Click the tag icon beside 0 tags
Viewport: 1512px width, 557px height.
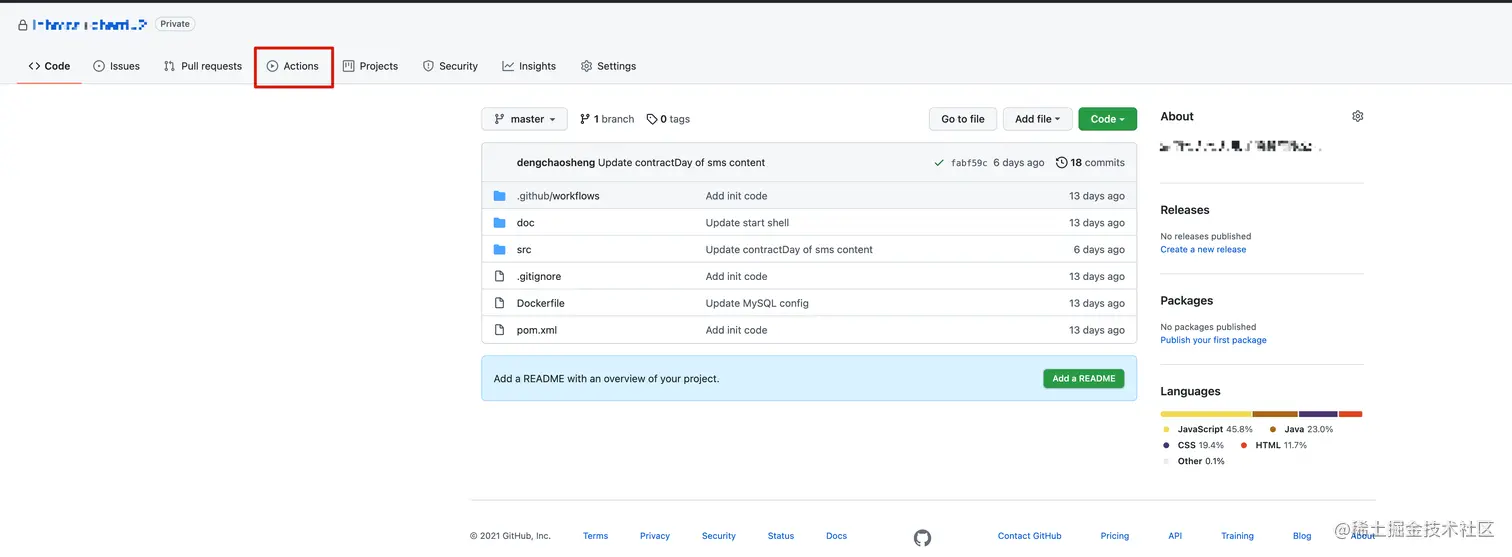coord(652,119)
